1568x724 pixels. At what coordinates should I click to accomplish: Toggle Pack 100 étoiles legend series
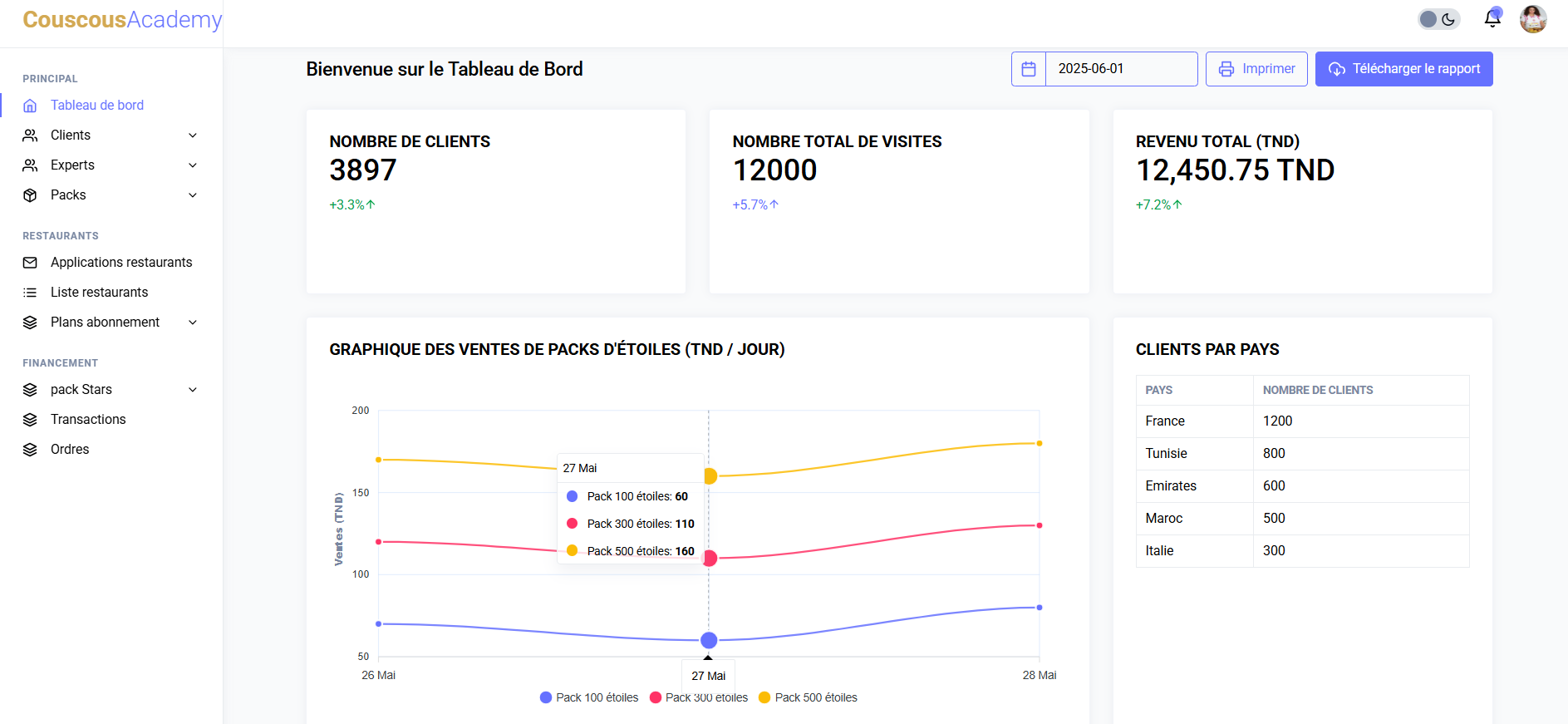point(589,697)
